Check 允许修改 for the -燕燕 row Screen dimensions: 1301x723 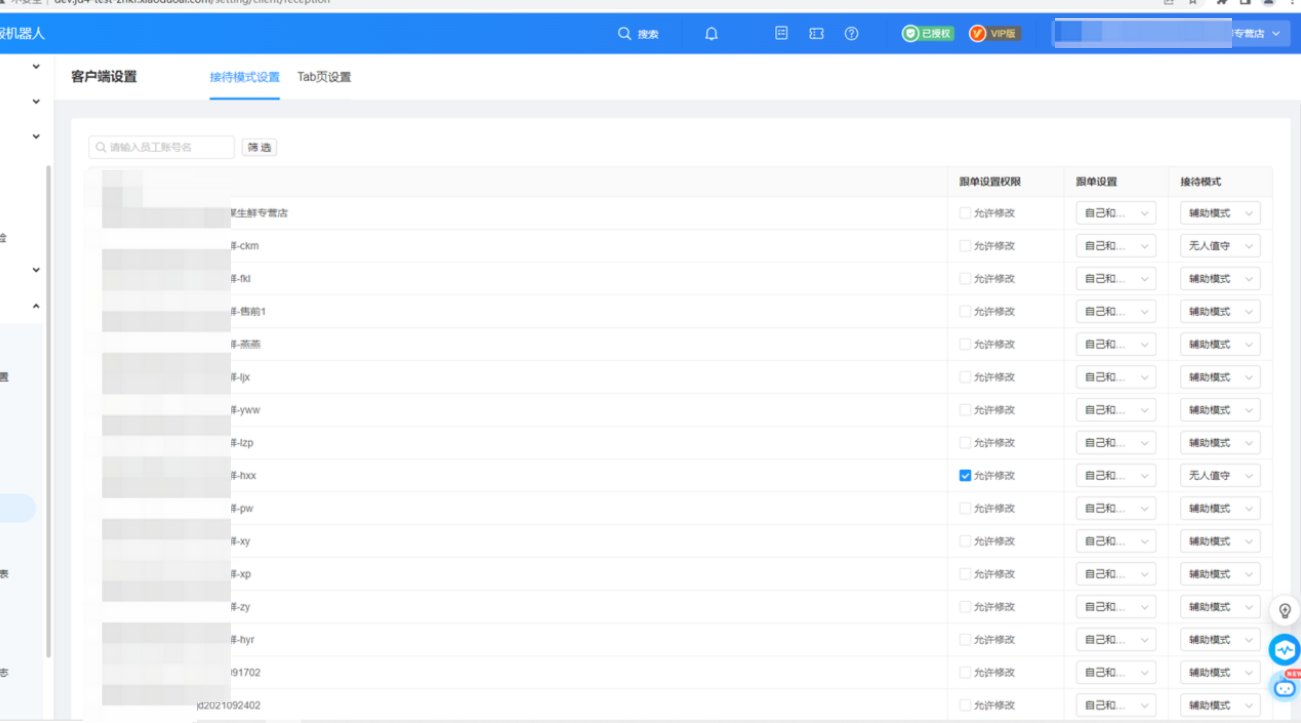point(965,344)
